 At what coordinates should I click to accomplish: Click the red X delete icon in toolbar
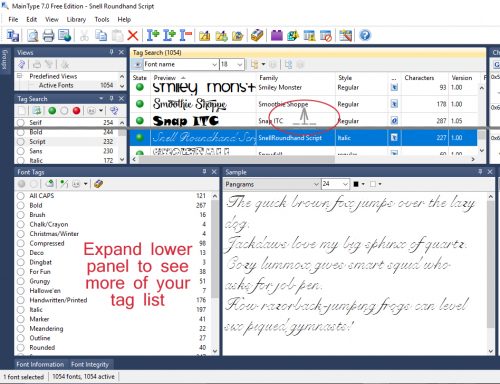[133, 35]
